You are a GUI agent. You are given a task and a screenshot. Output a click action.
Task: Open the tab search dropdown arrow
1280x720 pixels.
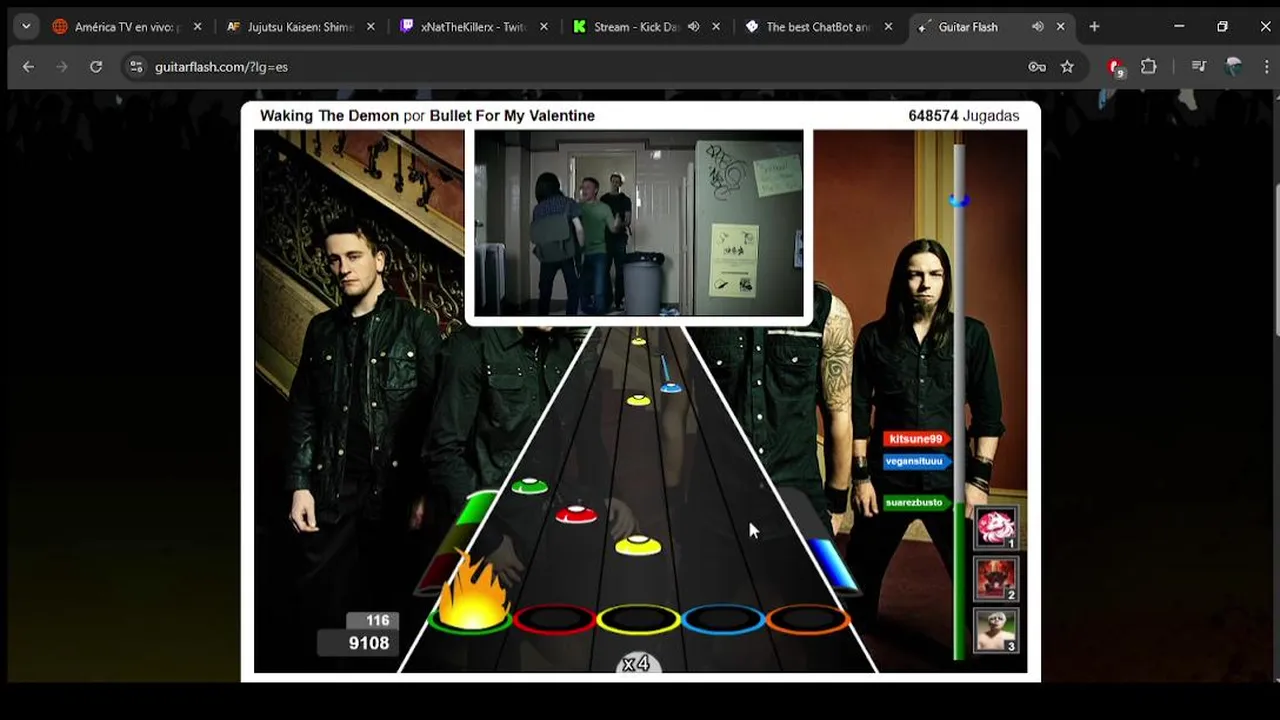tap(26, 27)
